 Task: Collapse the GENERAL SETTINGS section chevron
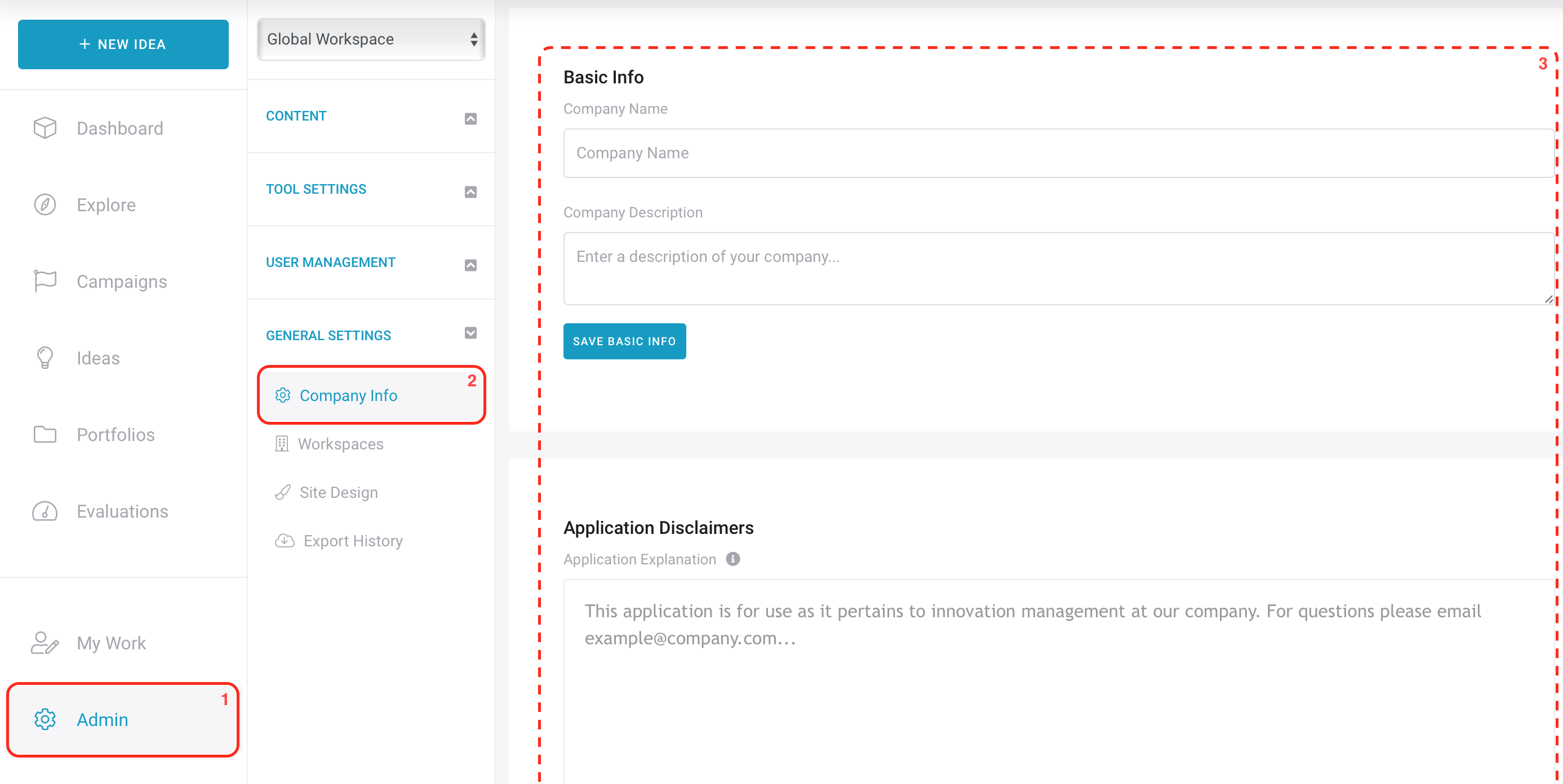pyautogui.click(x=470, y=333)
